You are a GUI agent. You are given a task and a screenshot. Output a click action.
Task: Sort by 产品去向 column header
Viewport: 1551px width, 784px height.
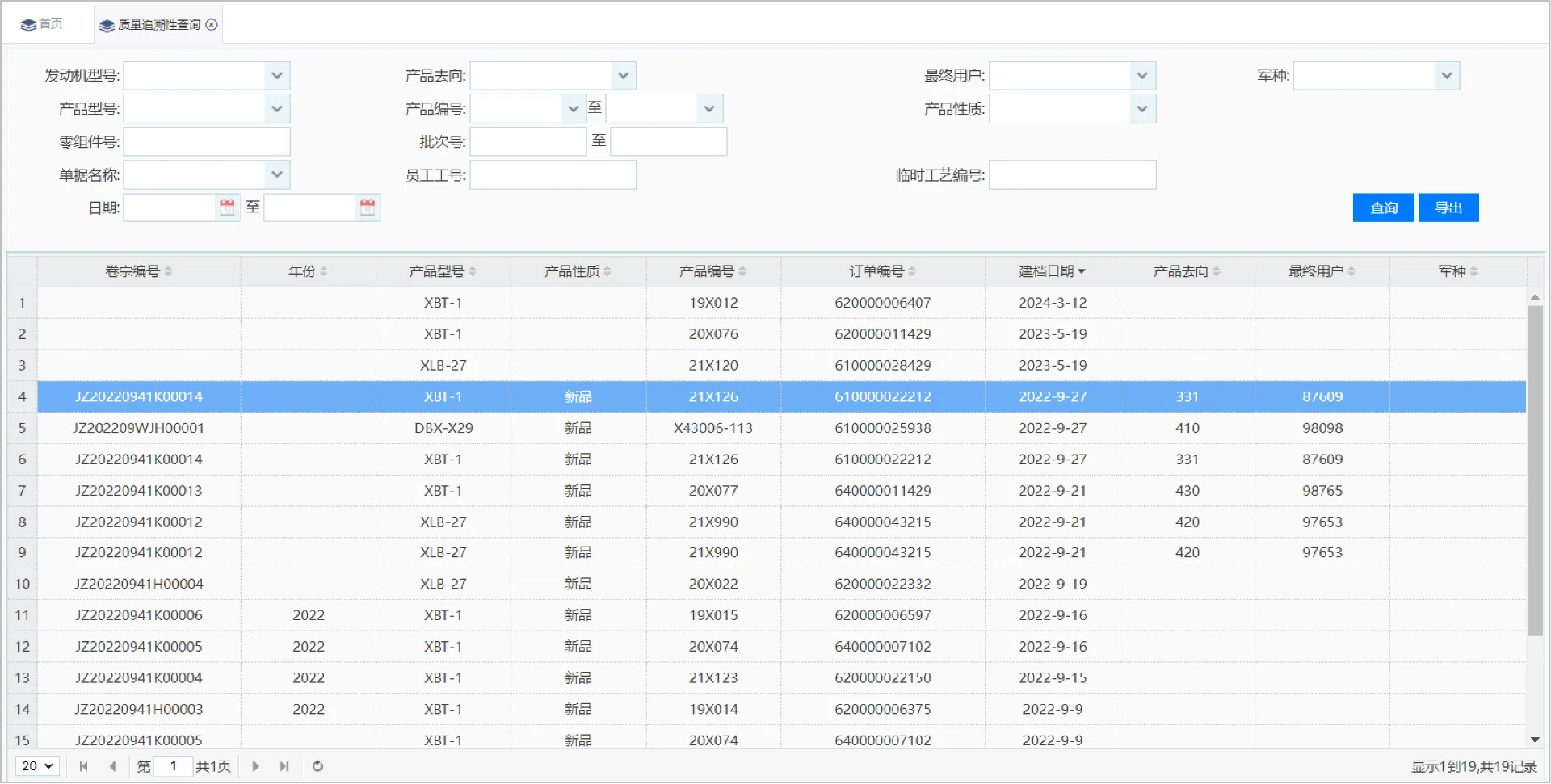coord(1187,271)
